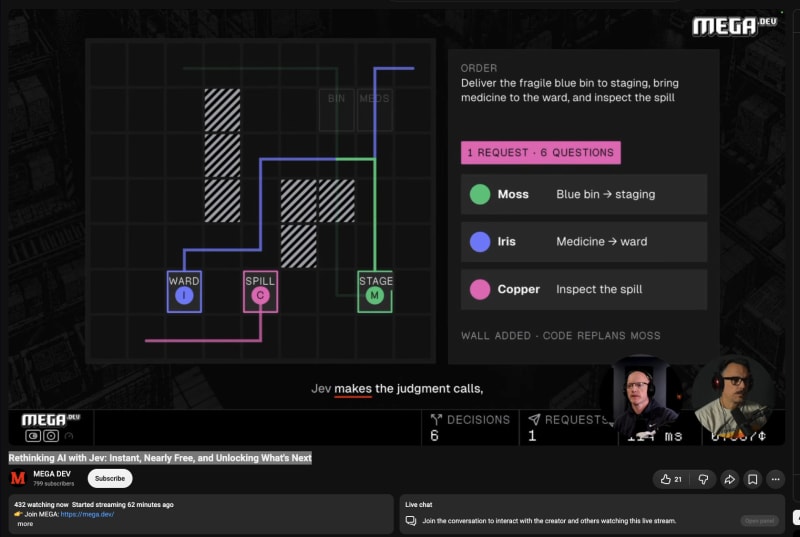The image size is (800, 537).
Task: Click the Open panel live chat button
Action: tap(760, 521)
